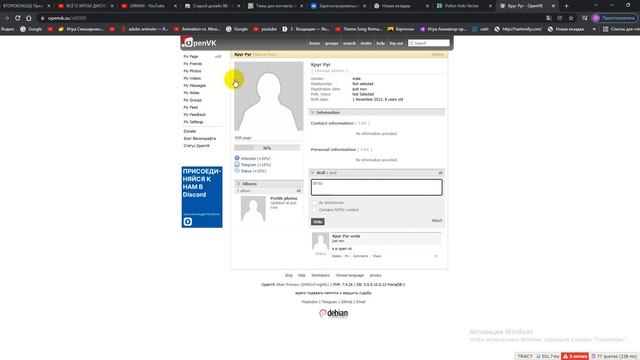The image size is (640, 360).
Task: Open choose language in the footer
Action: click(349, 276)
